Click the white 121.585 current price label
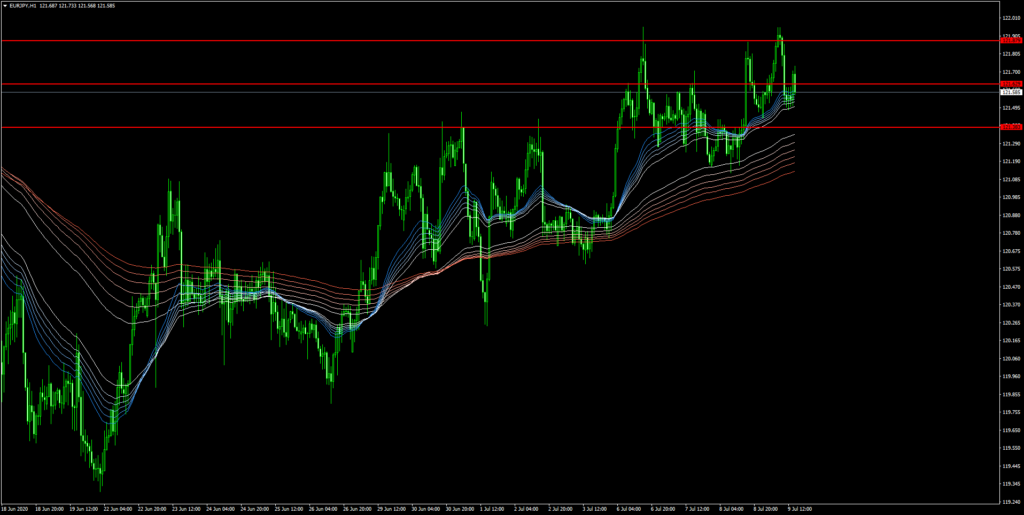 [1010, 92]
